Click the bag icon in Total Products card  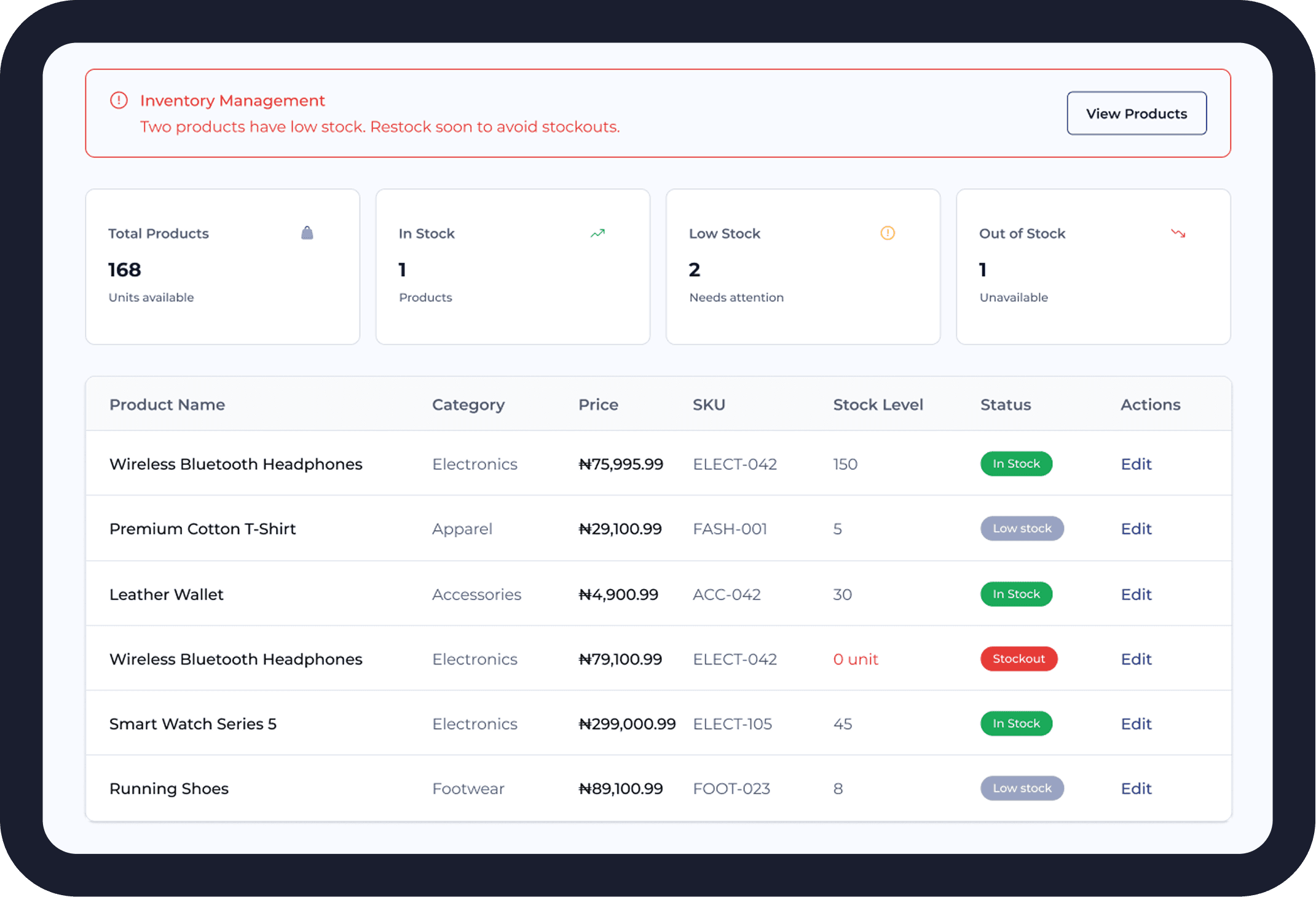[x=307, y=233]
